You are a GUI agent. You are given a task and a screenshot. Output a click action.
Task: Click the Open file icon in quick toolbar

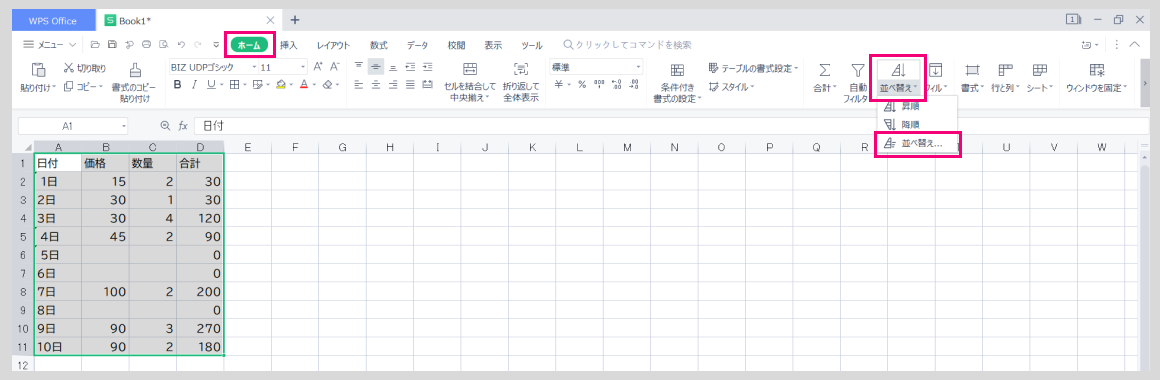pos(96,45)
